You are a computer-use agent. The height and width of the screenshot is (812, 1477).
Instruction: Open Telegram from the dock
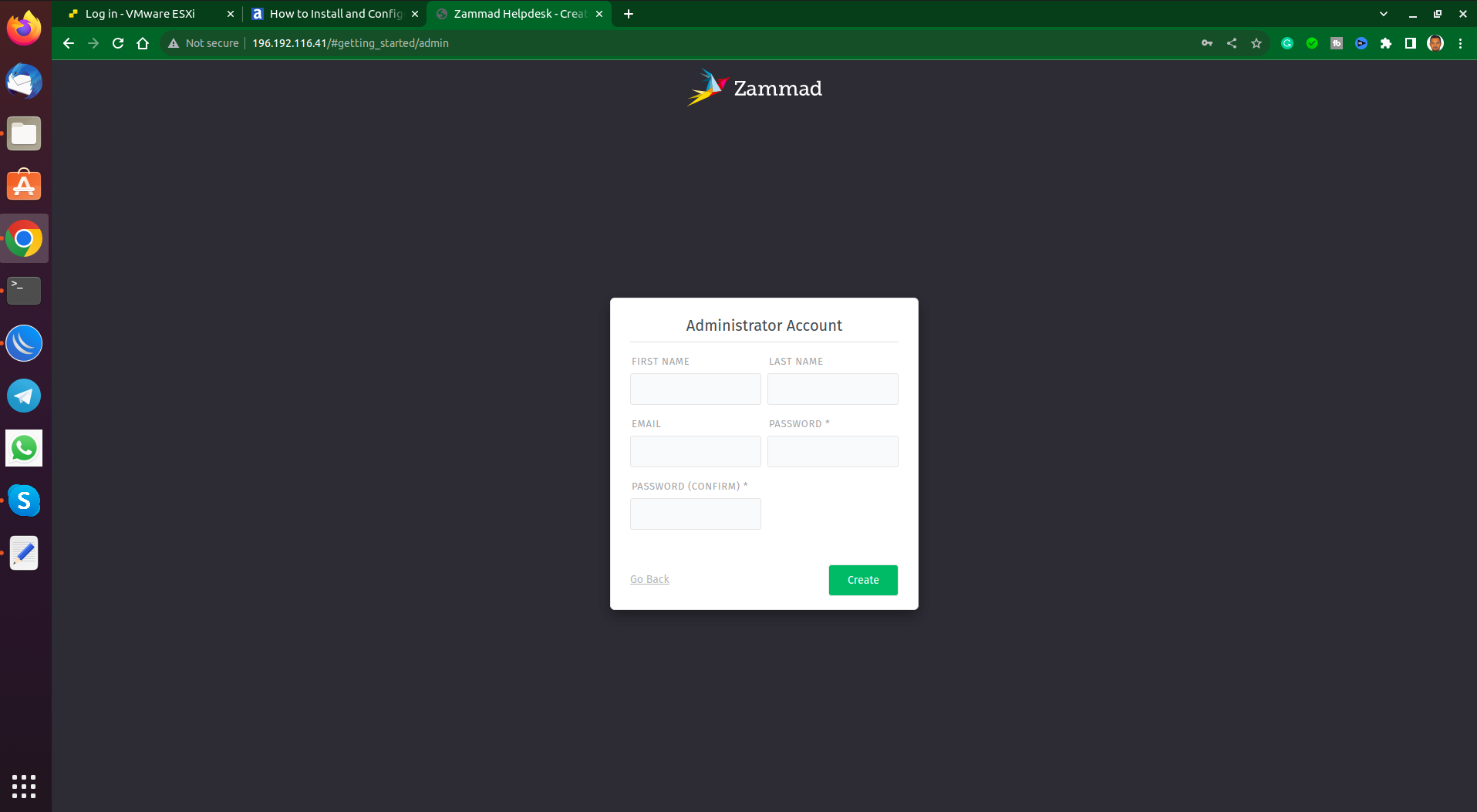point(24,396)
